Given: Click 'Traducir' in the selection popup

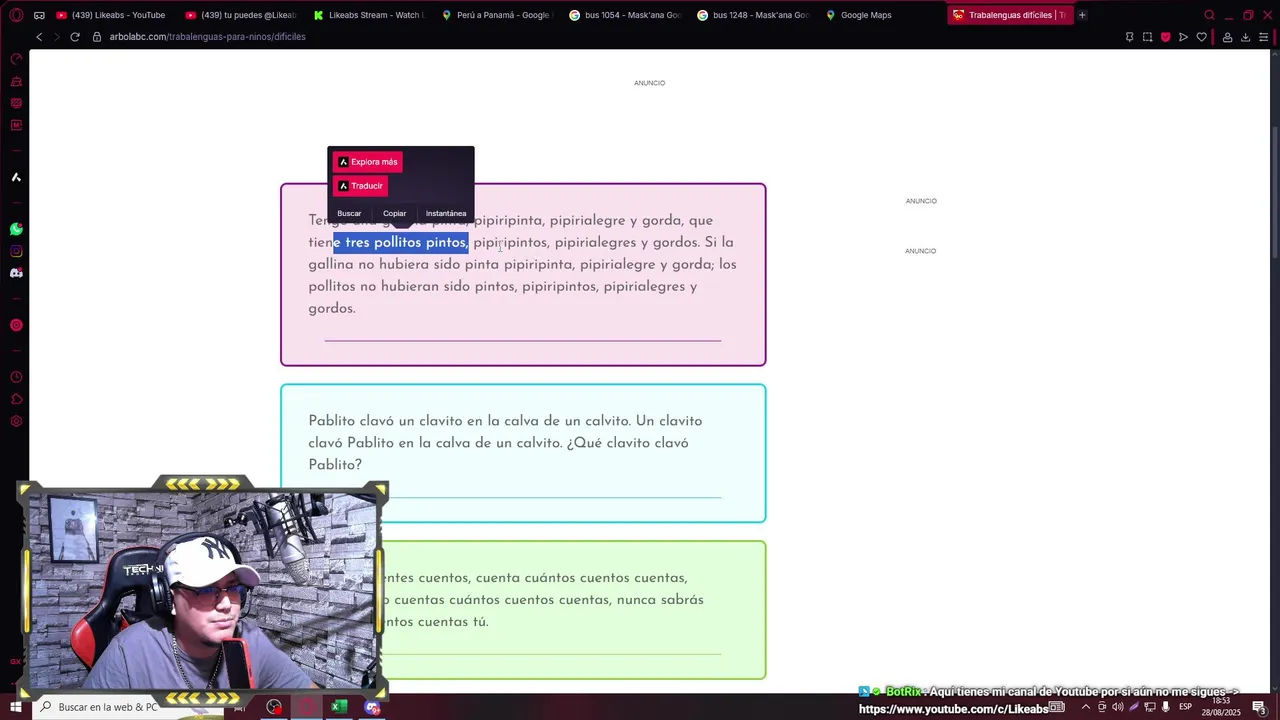Looking at the screenshot, I should click(360, 186).
